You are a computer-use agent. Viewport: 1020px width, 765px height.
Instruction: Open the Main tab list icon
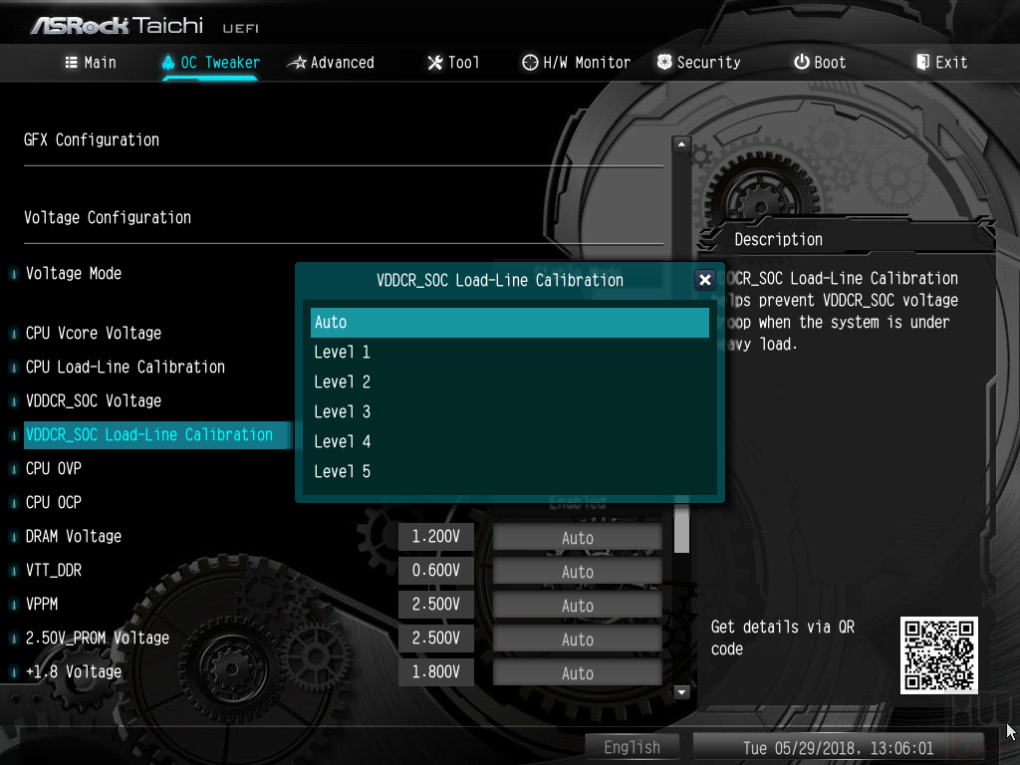point(71,62)
